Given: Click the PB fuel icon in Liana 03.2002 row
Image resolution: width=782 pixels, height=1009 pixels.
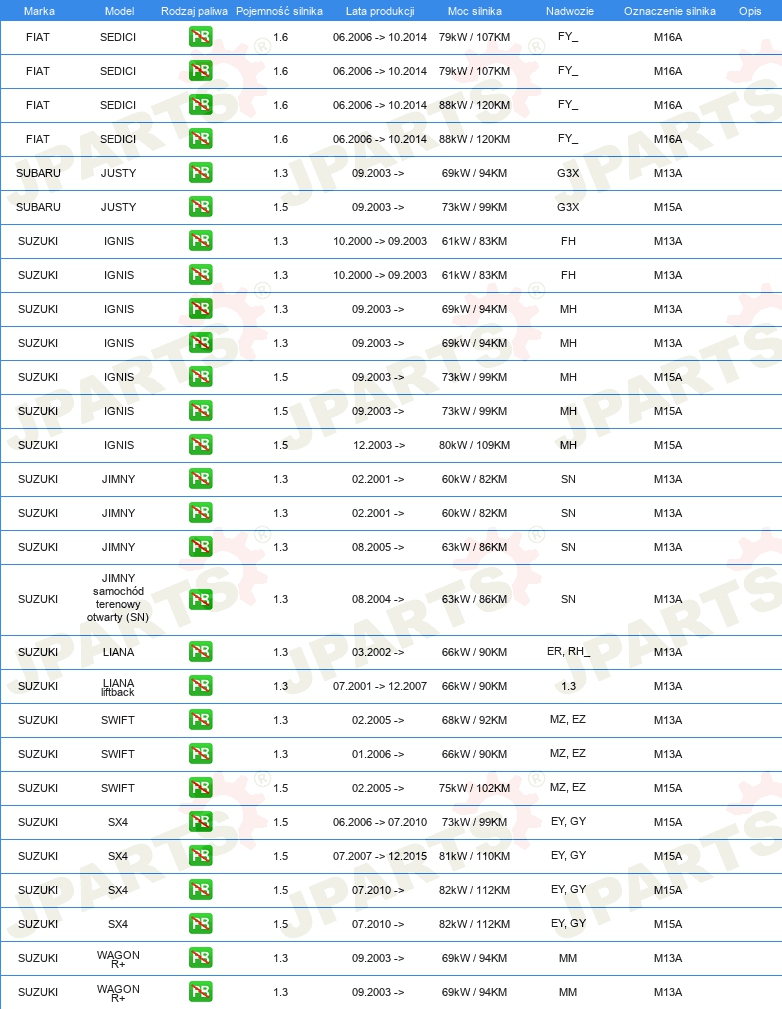Looking at the screenshot, I should pos(201,652).
